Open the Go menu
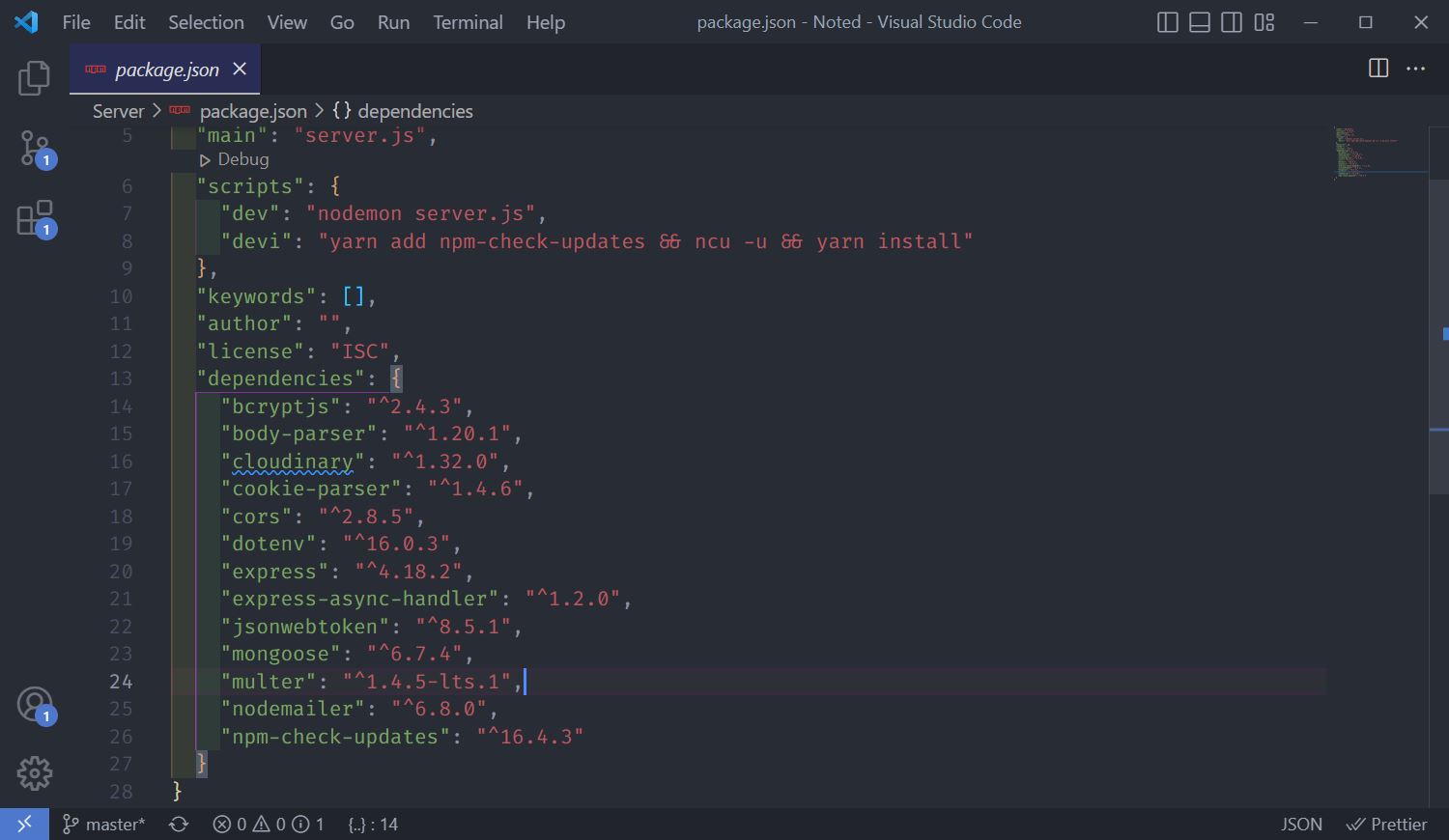The width and height of the screenshot is (1449, 840). (x=342, y=22)
